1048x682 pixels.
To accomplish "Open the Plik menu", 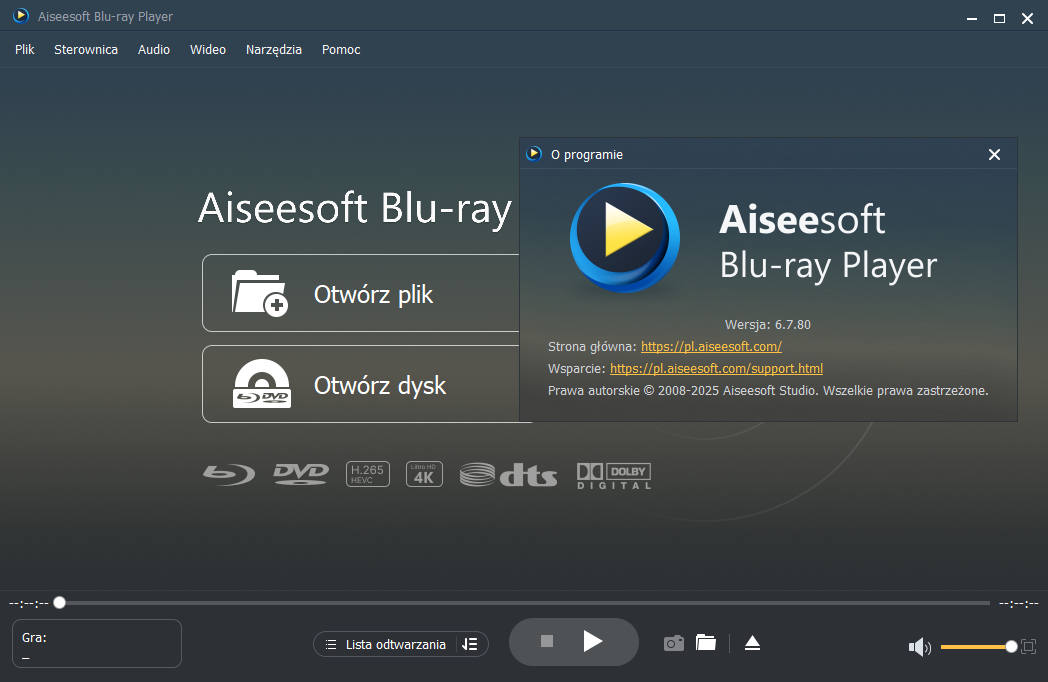I will pyautogui.click(x=25, y=49).
